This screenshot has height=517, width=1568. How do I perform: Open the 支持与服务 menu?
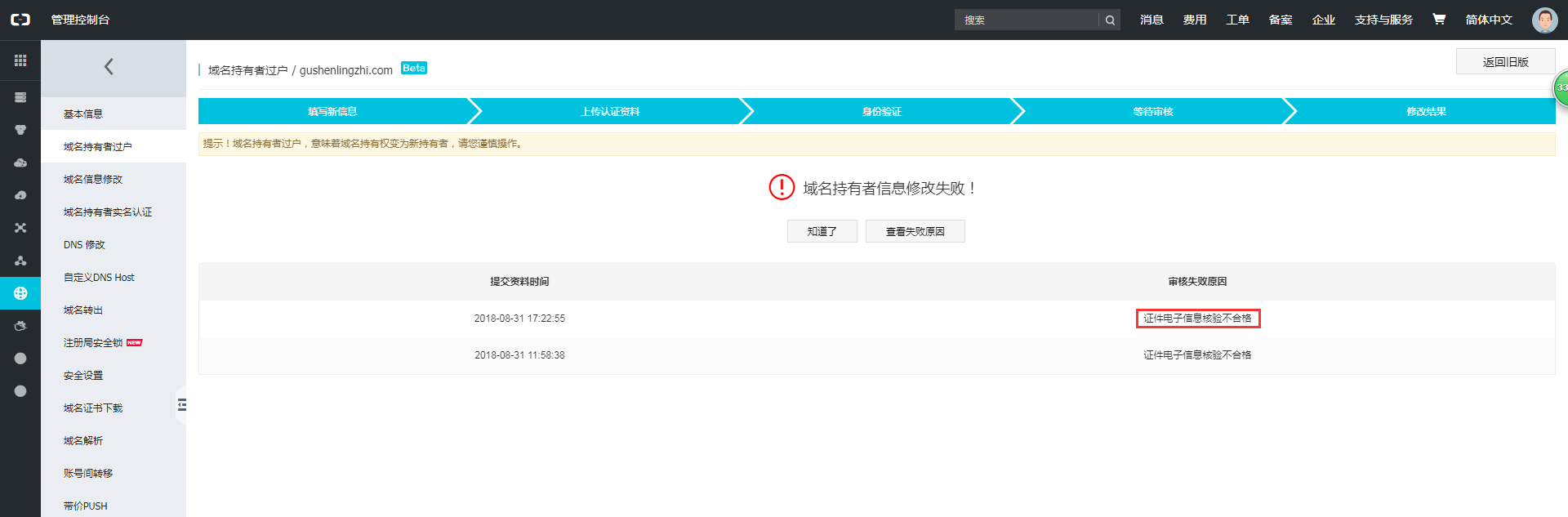tap(1383, 20)
